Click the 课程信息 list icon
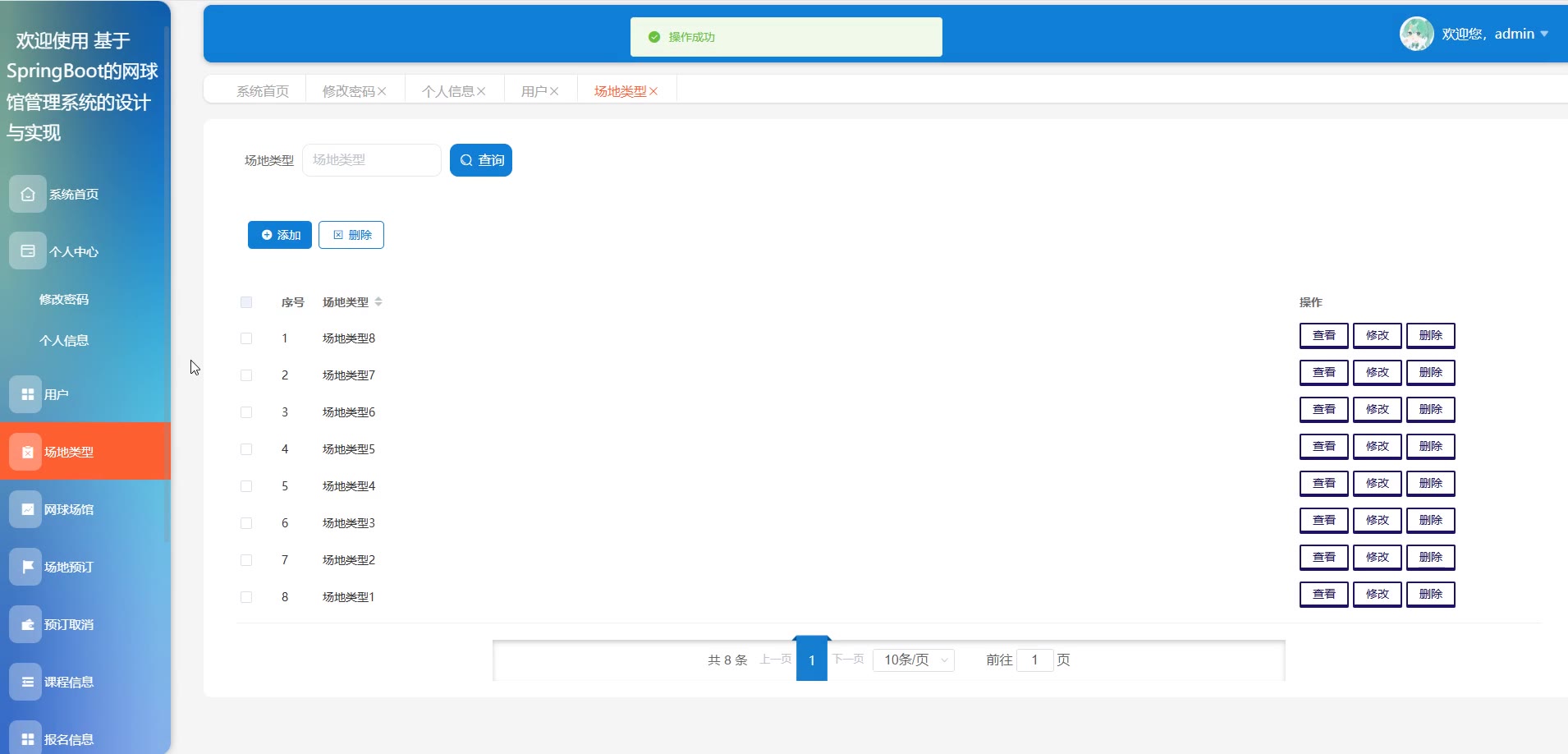Image resolution: width=1568 pixels, height=754 pixels. (x=27, y=682)
